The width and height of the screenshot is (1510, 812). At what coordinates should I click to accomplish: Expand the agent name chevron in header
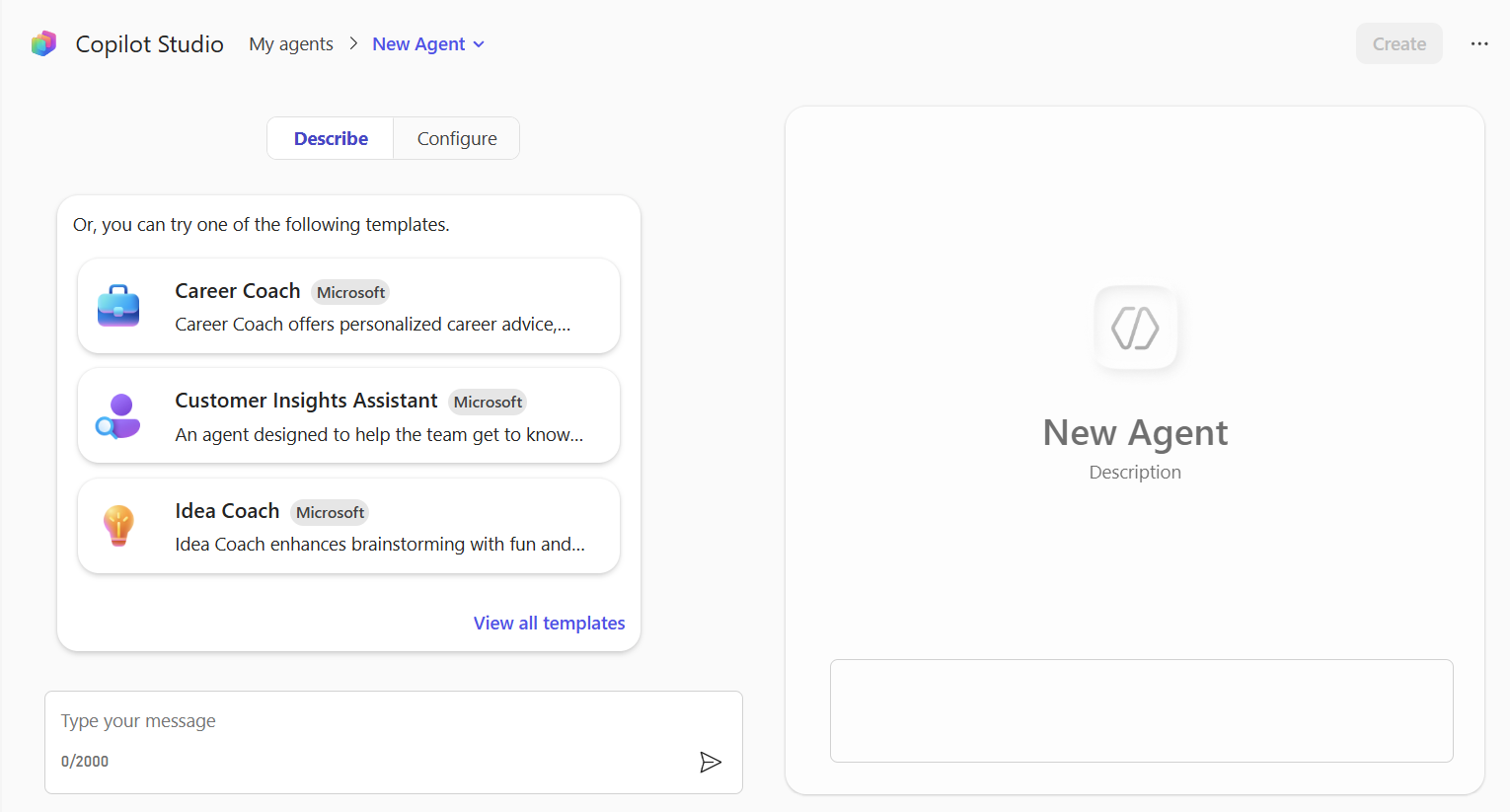(481, 43)
